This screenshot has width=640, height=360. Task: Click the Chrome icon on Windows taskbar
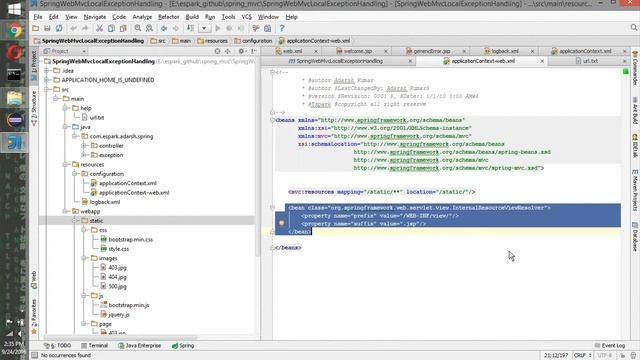[x=14, y=30]
